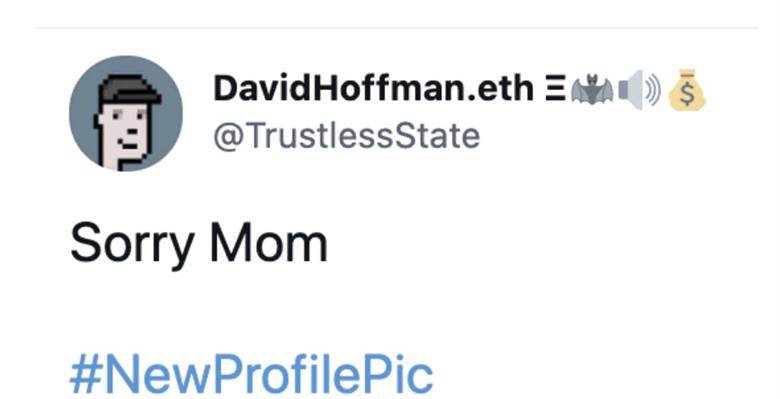Click the pixel hat on the avatar
The width and height of the screenshot is (780, 399).
pos(129,90)
